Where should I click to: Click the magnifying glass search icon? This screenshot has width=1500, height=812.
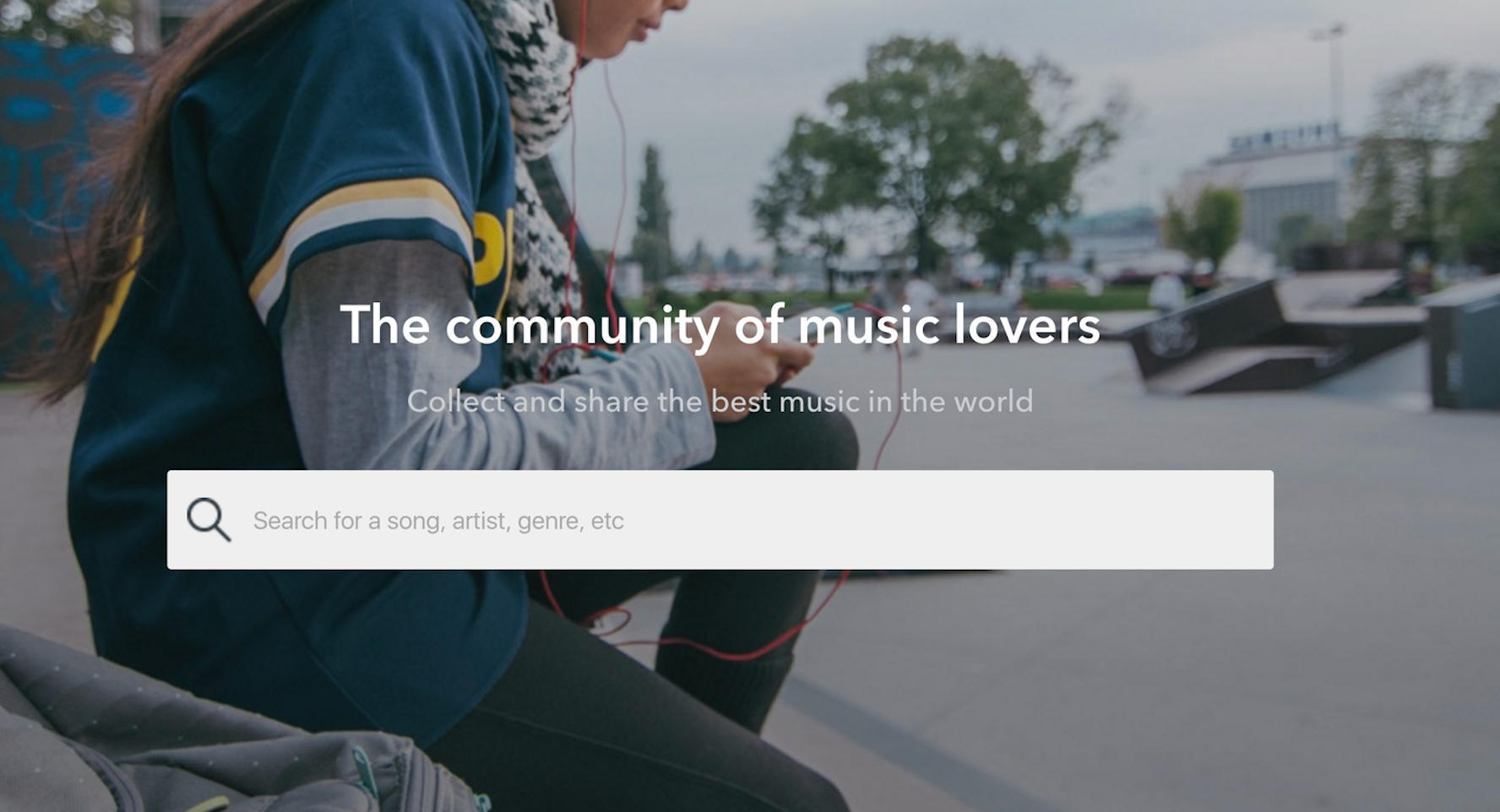click(209, 519)
